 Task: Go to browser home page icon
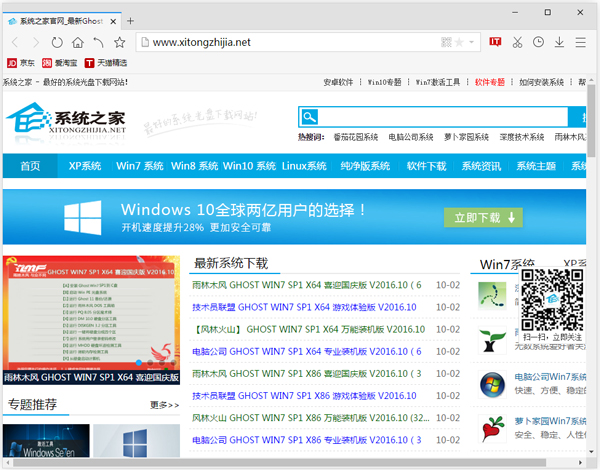78,42
